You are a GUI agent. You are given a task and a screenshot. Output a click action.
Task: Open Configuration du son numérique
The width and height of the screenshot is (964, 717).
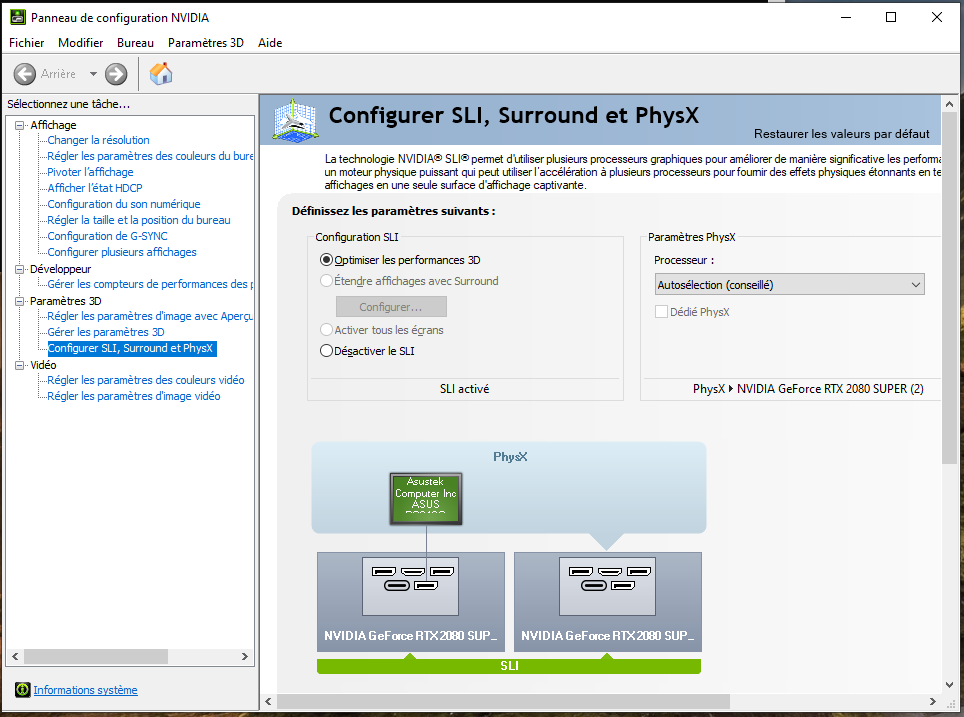tap(124, 204)
